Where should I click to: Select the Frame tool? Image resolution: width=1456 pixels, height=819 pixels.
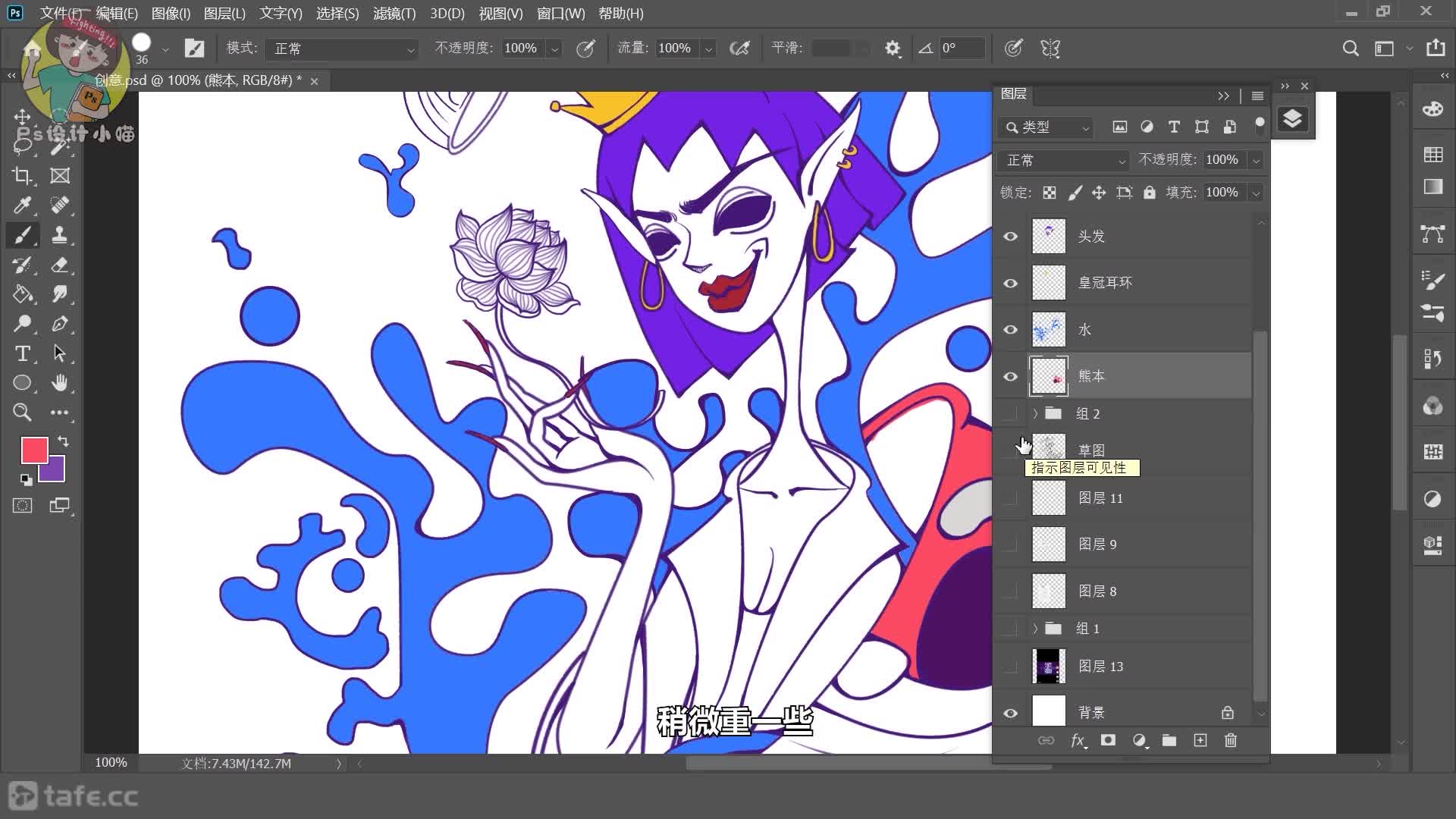pos(59,176)
